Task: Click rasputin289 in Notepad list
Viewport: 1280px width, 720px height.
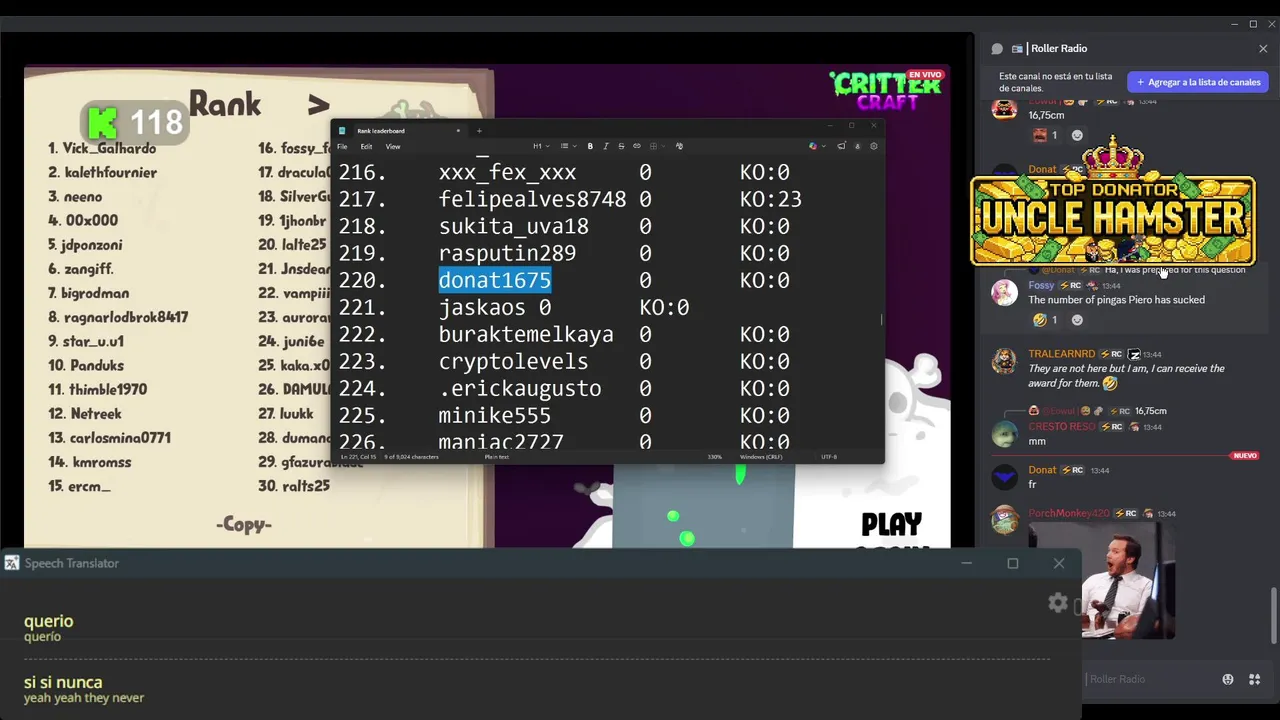Action: click(x=507, y=253)
